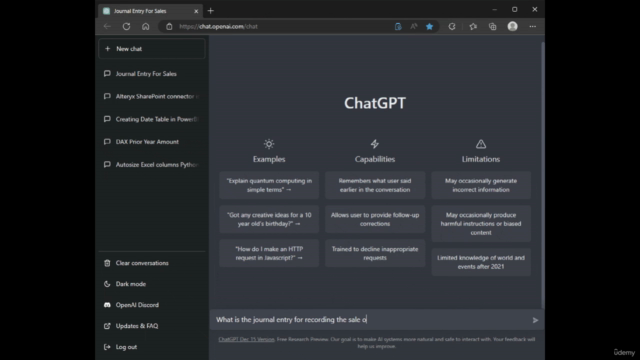Open the Read aloud icon
The image size is (640, 360).
coord(413,27)
